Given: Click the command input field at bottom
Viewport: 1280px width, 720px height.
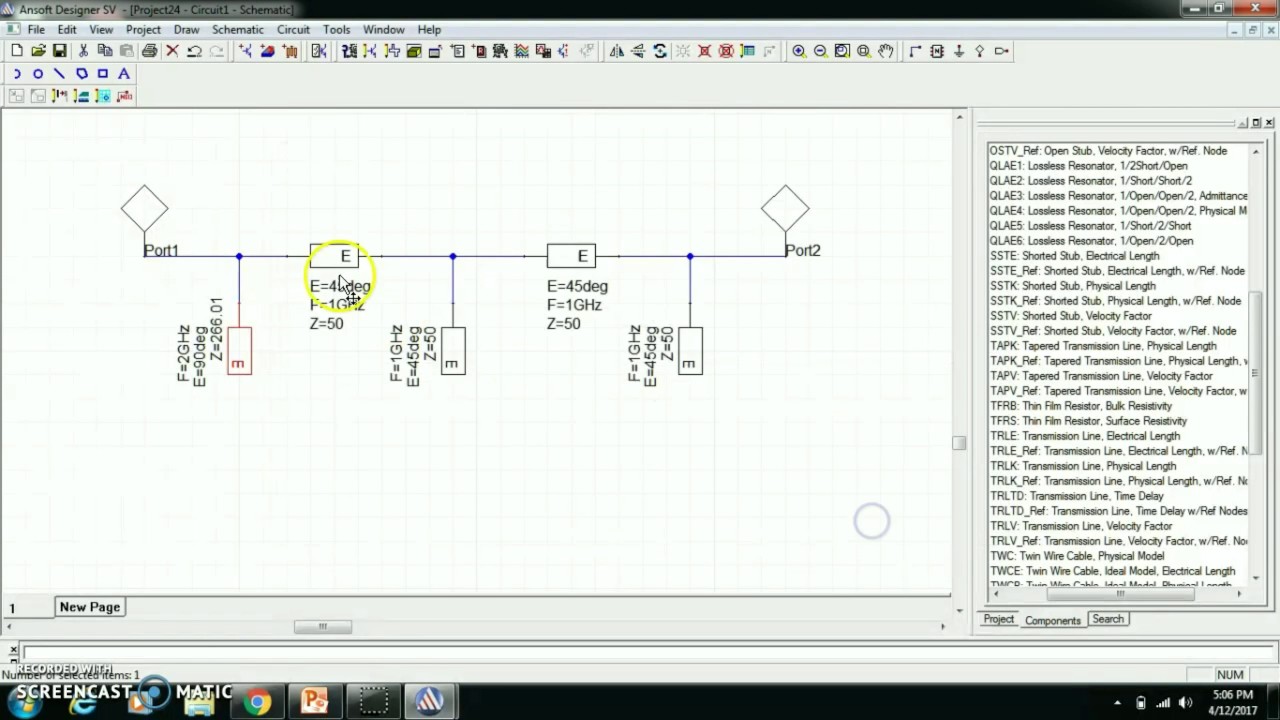Looking at the screenshot, I should pyautogui.click(x=650, y=652).
